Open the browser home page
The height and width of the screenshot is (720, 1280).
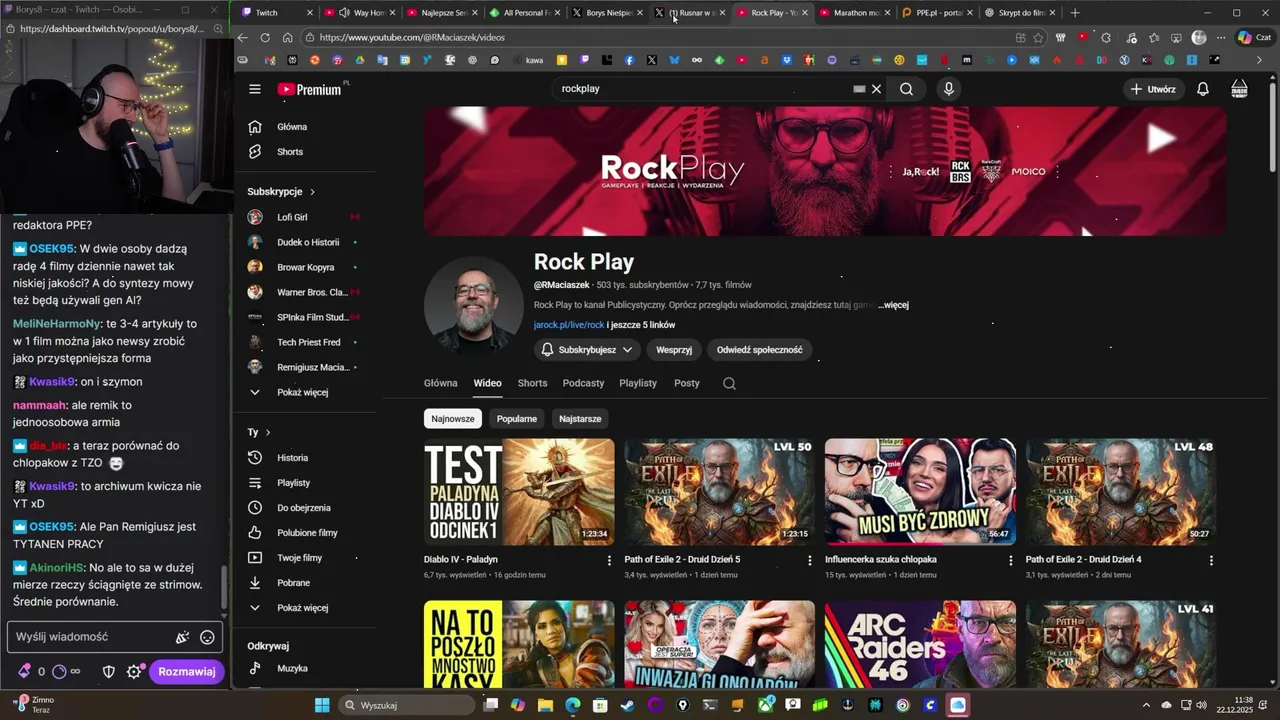(x=287, y=37)
